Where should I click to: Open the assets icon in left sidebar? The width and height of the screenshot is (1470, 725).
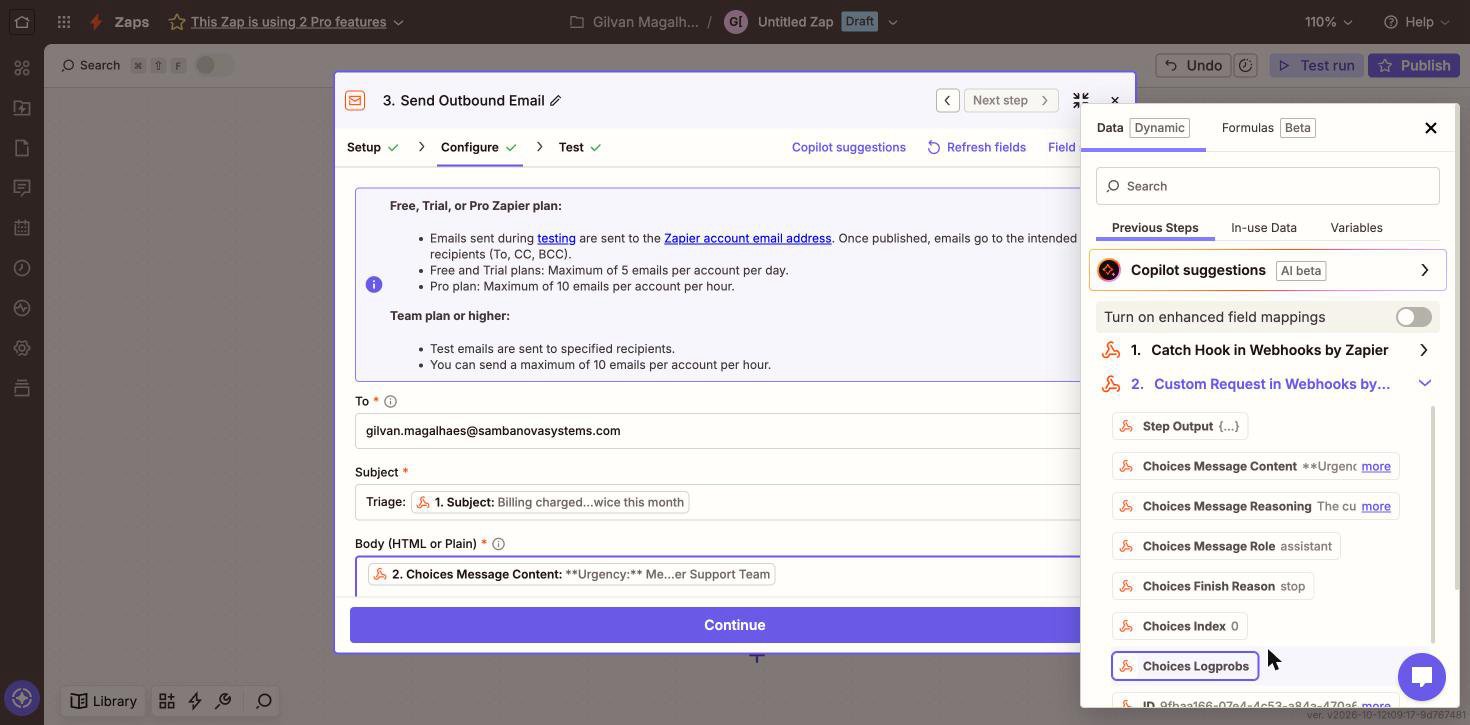(x=22, y=68)
